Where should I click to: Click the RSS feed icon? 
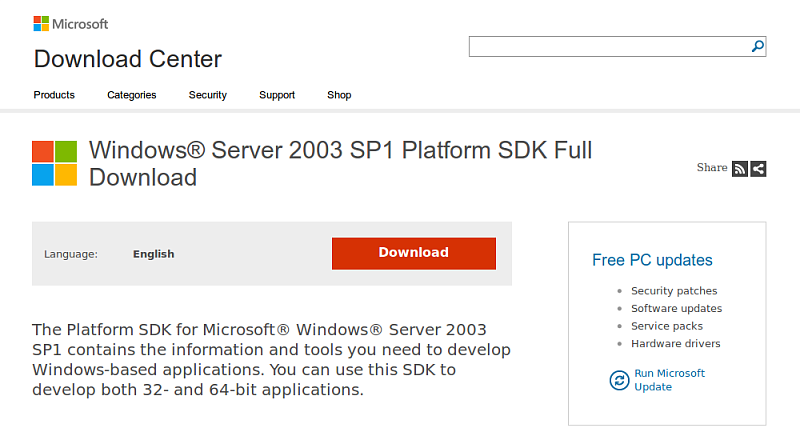pos(740,168)
